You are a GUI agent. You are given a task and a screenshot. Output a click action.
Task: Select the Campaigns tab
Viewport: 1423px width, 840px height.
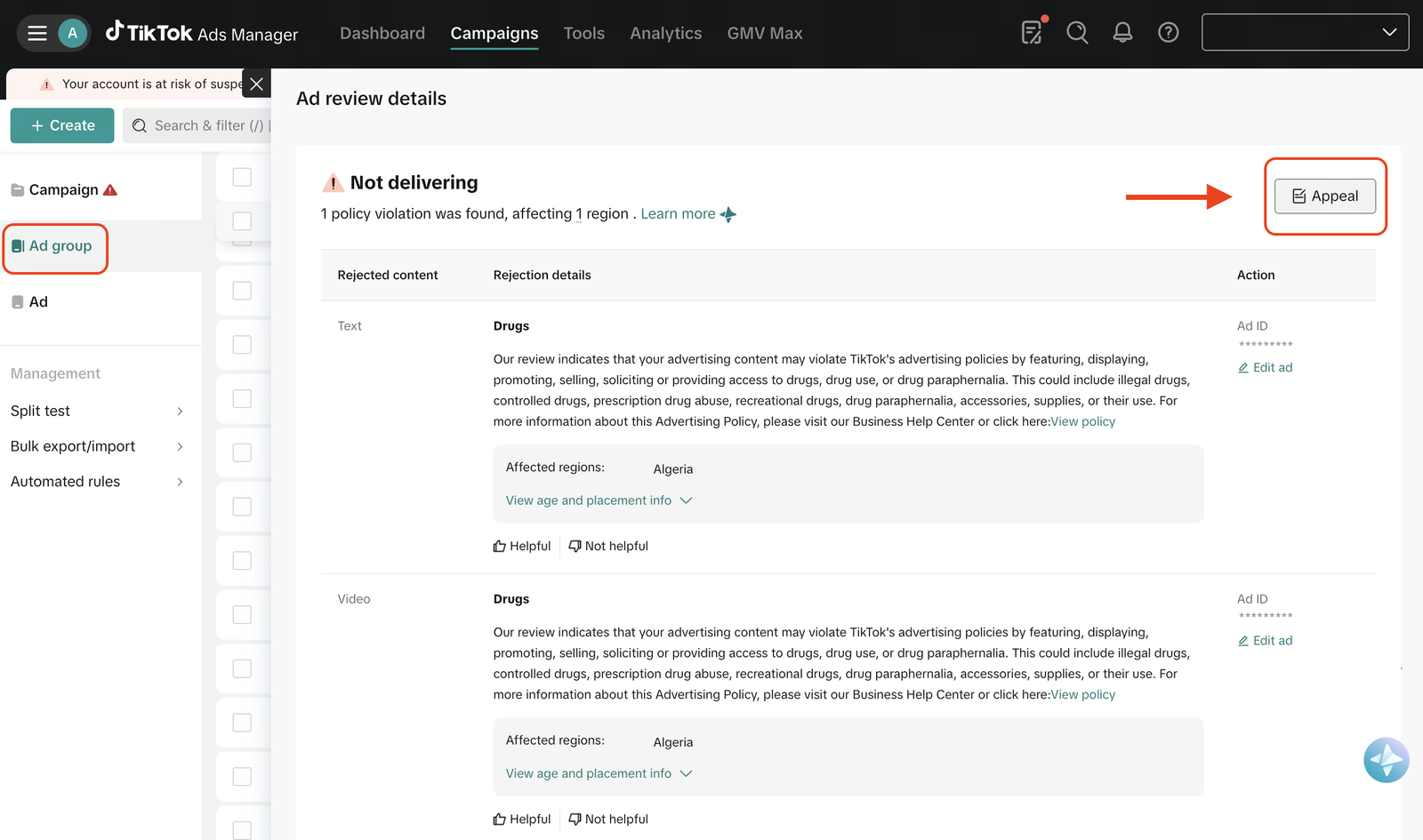(494, 34)
